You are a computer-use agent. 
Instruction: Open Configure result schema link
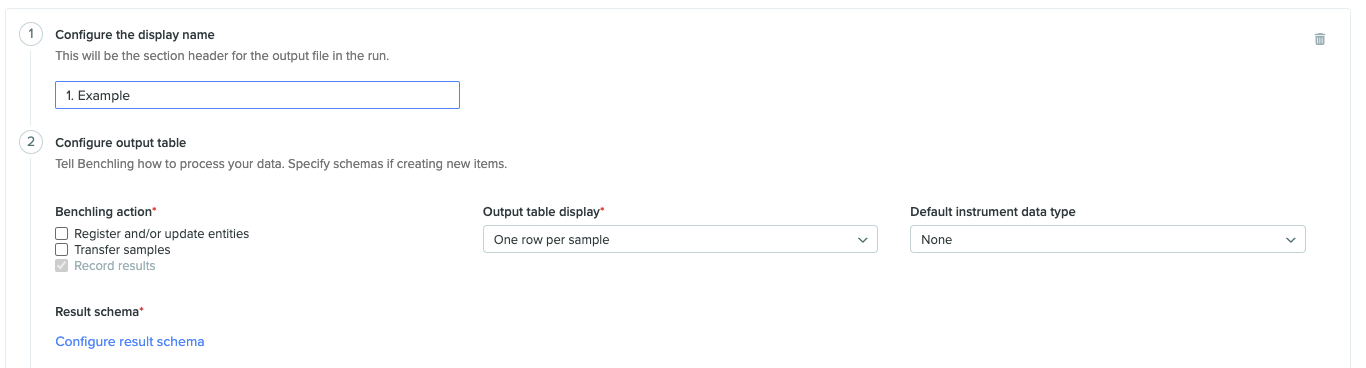pyautogui.click(x=130, y=342)
